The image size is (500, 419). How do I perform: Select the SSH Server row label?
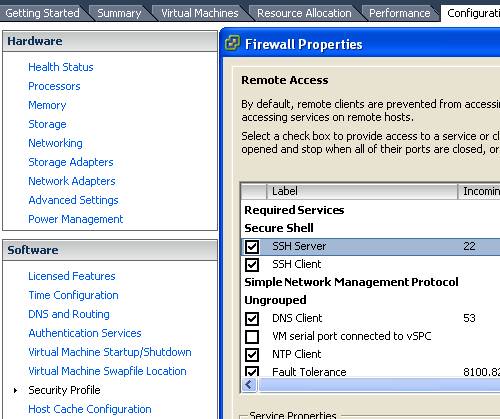tap(299, 246)
